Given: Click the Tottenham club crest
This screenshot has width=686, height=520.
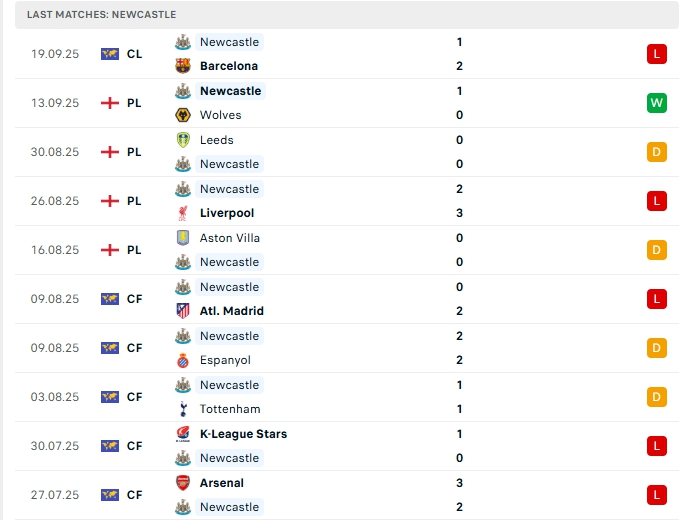Looking at the screenshot, I should (x=183, y=409).
